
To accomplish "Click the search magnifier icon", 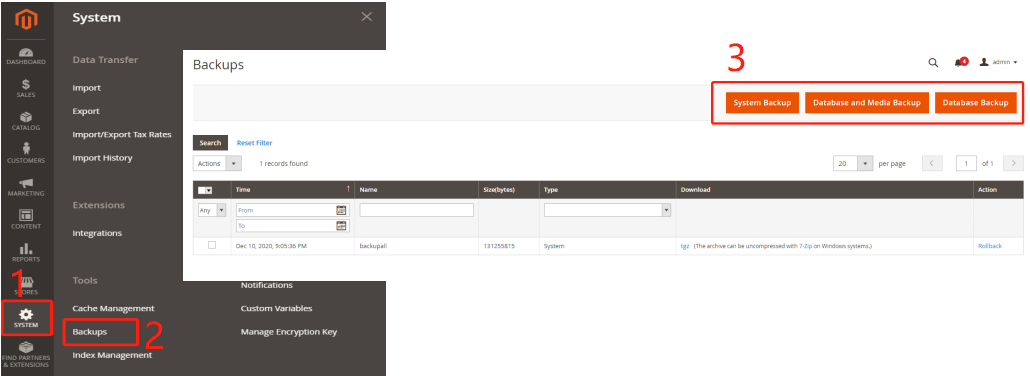I will [933, 62].
